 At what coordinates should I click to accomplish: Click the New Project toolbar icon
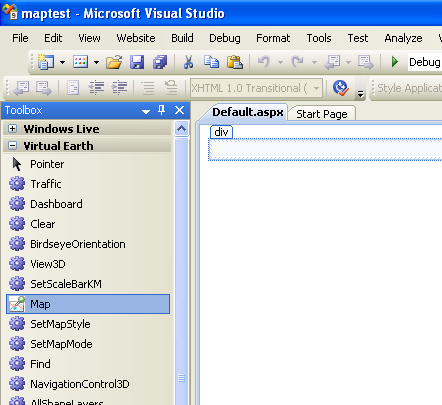(46, 62)
